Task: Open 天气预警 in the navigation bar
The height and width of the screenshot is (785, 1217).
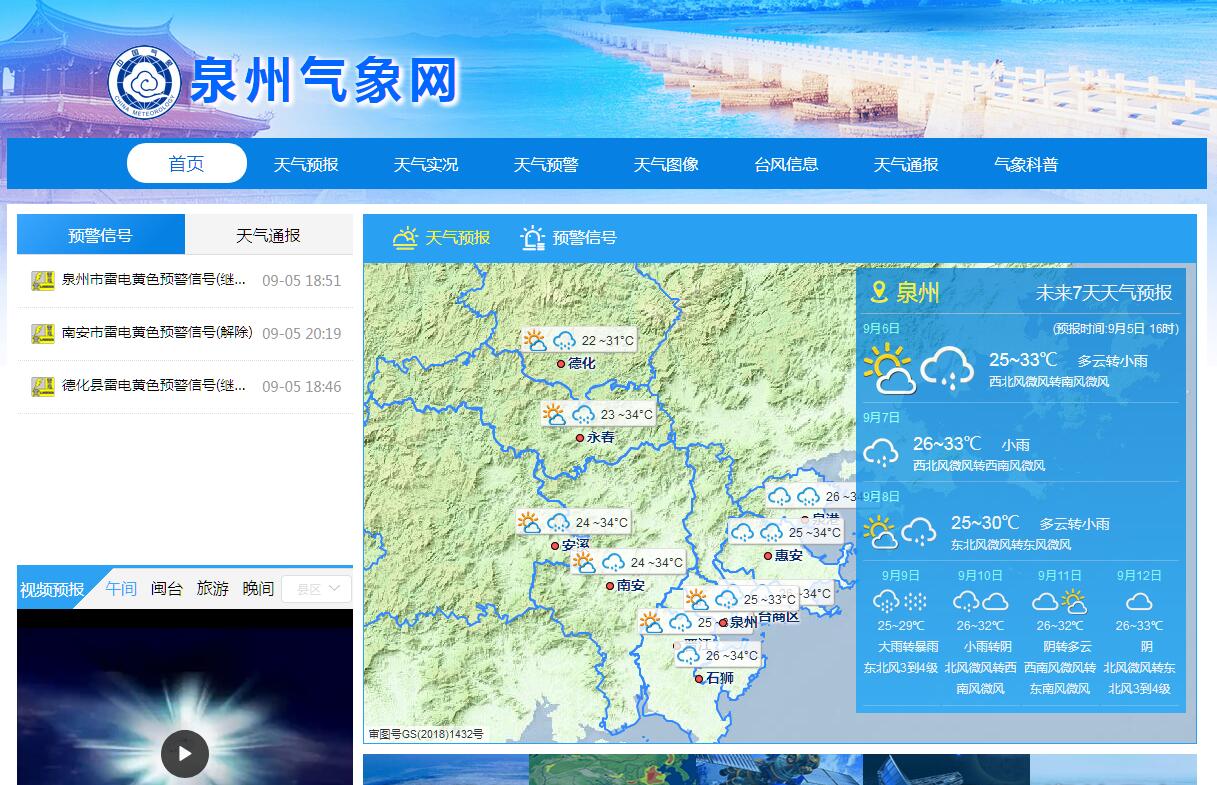Action: pos(546,164)
